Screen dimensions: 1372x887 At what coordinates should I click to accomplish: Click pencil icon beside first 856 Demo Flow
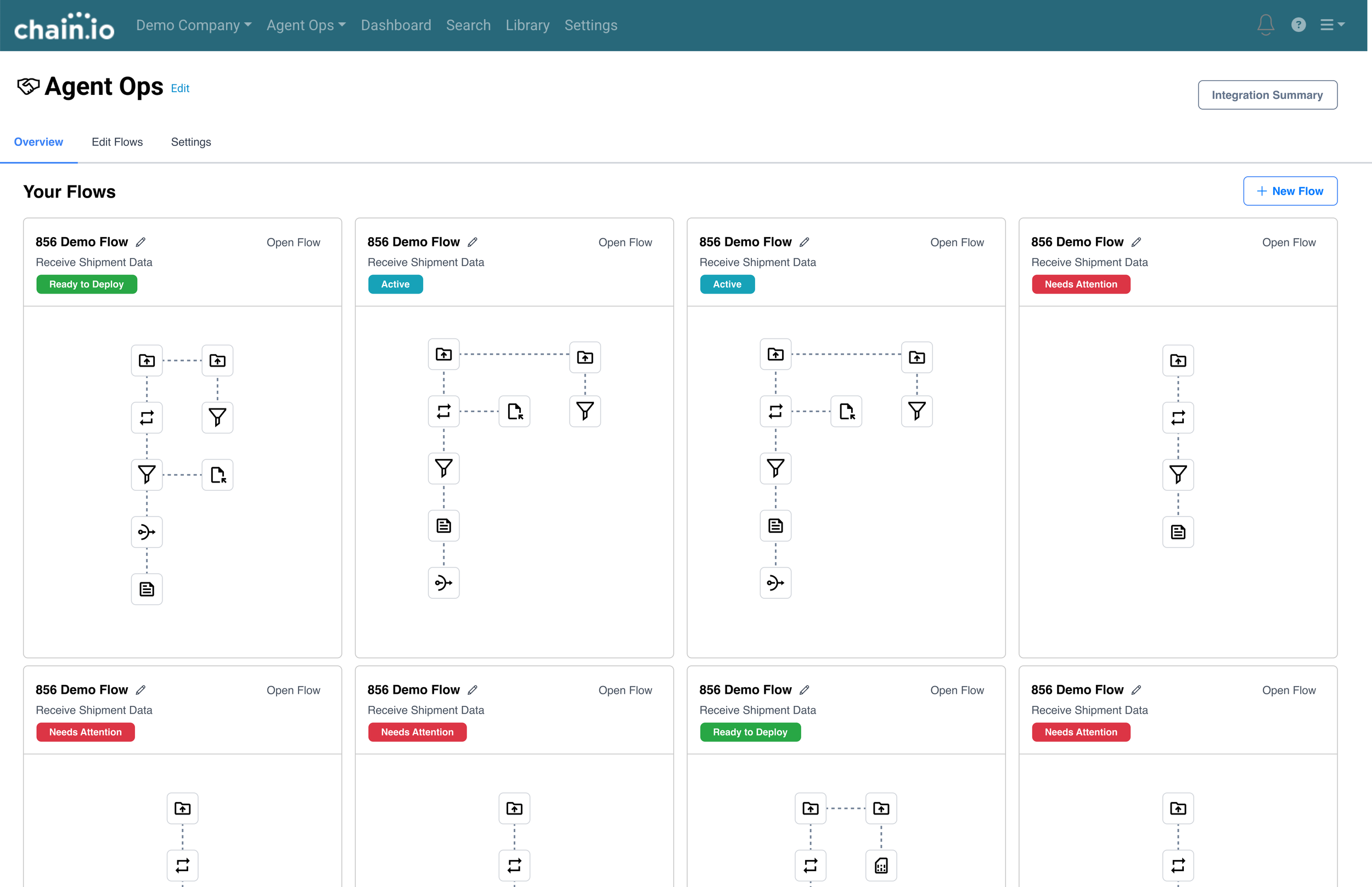click(x=141, y=242)
